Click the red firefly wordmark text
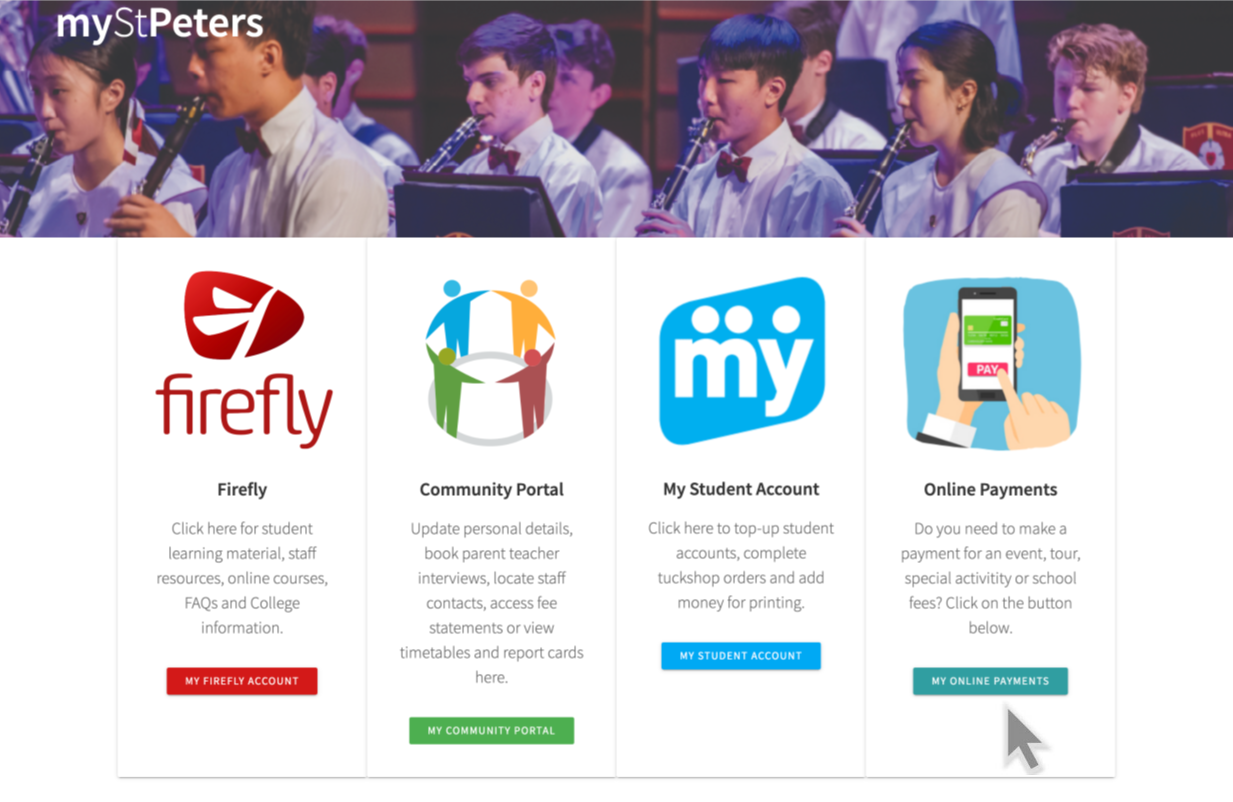 click(244, 408)
